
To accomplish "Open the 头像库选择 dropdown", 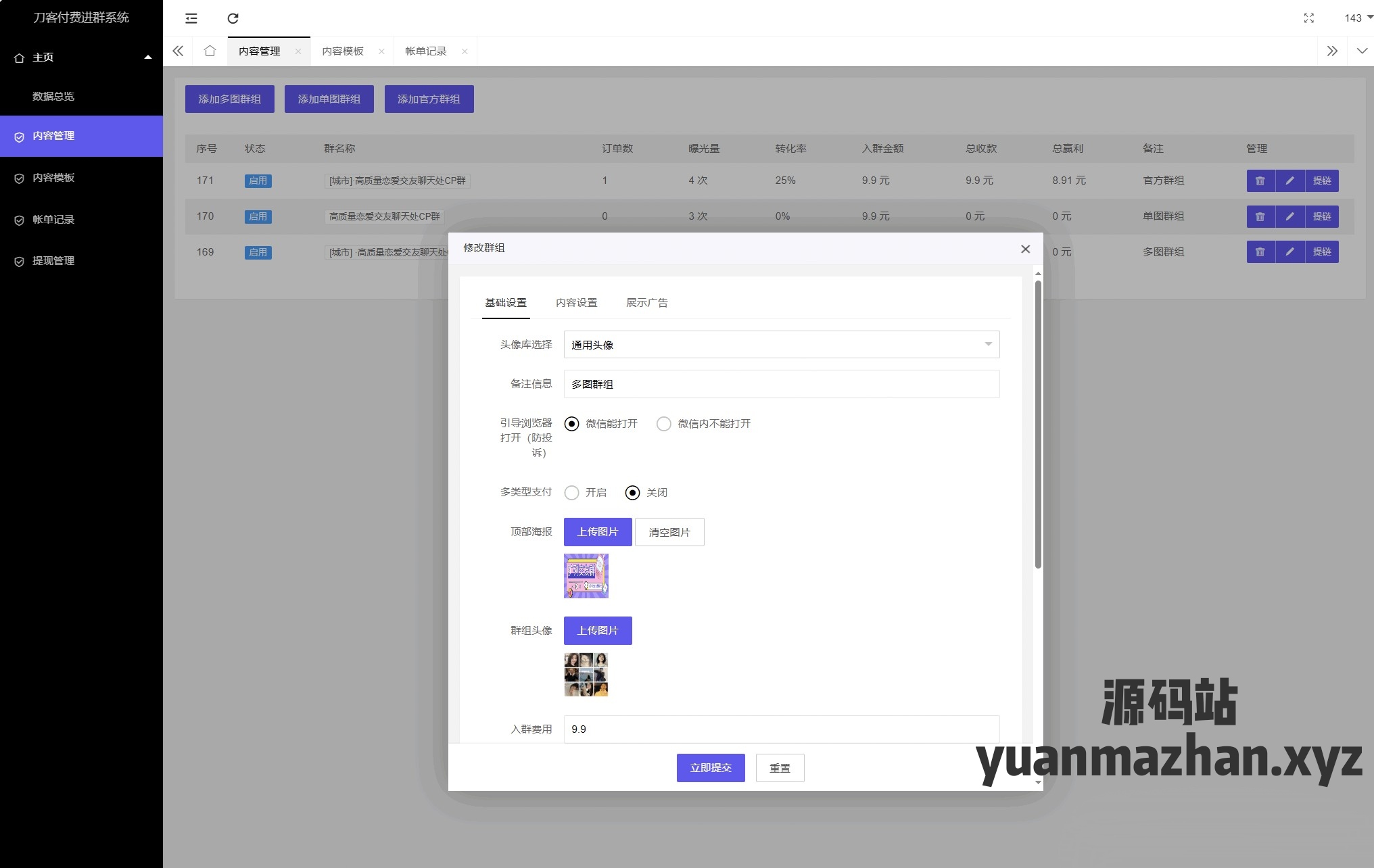I will tap(781, 345).
